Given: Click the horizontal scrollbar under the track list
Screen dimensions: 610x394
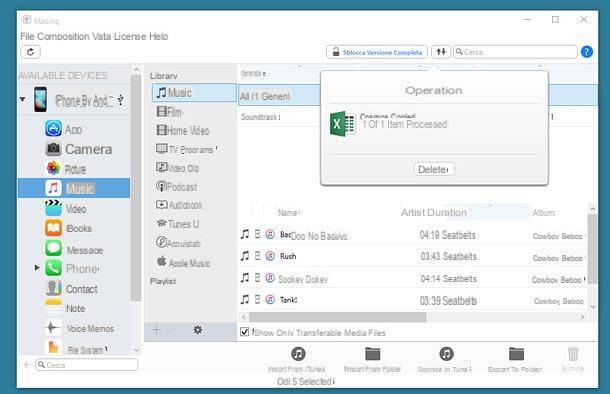Looking at the screenshot, I should [337, 317].
